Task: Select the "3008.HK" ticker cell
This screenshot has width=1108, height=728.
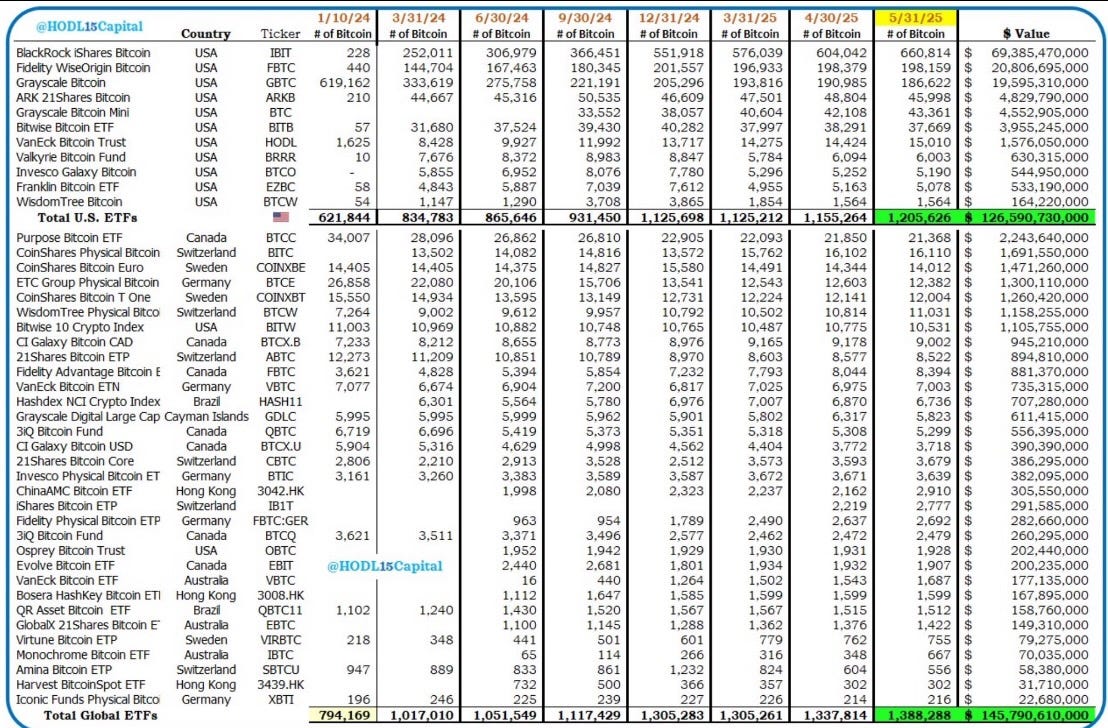Action: click(x=281, y=595)
